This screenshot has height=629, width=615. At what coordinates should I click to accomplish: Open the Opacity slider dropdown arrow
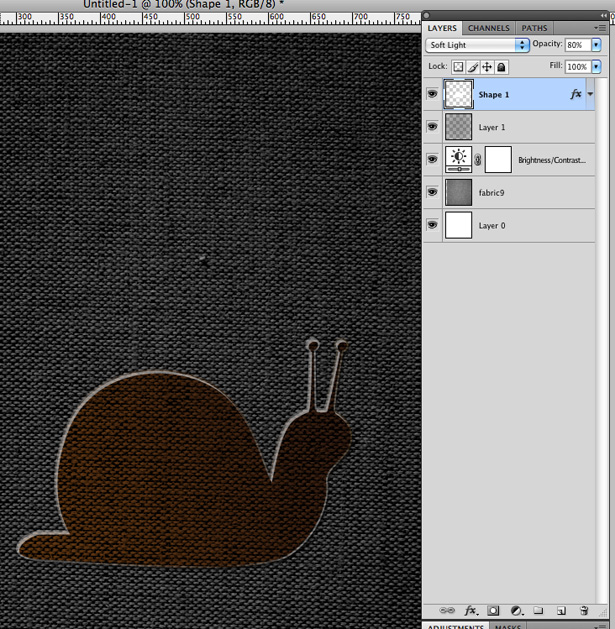point(596,45)
